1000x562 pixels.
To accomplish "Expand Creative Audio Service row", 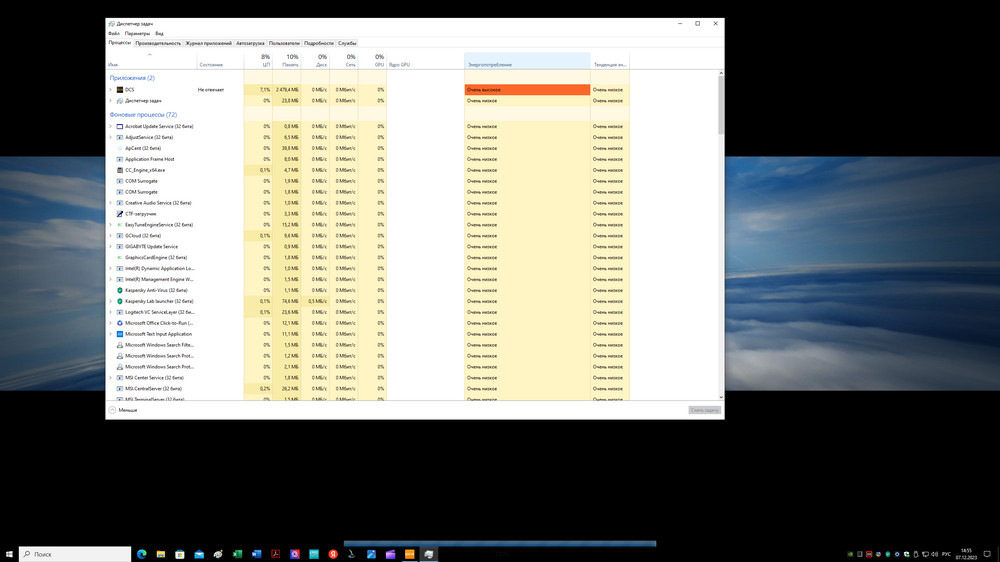I will click(110, 203).
